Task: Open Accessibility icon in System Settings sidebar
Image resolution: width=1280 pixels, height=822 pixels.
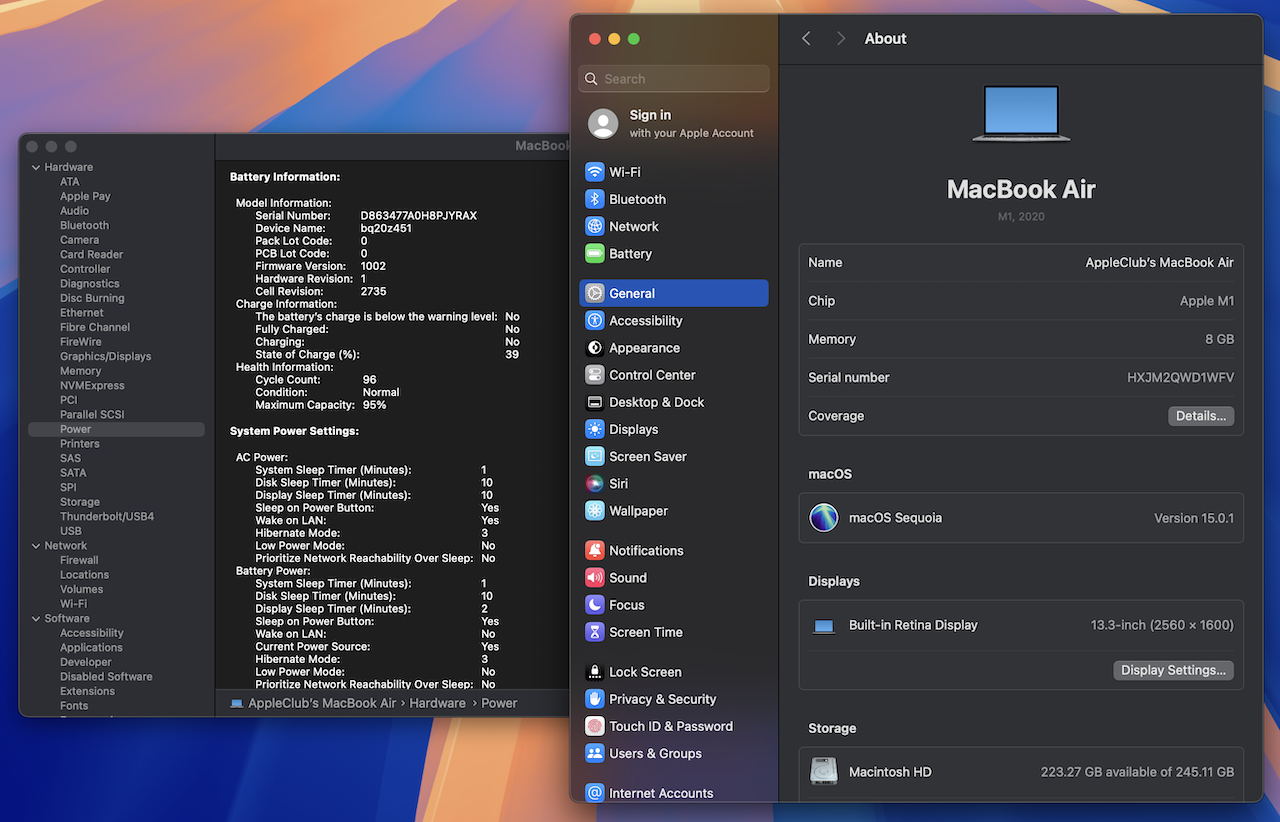Action: [x=595, y=320]
